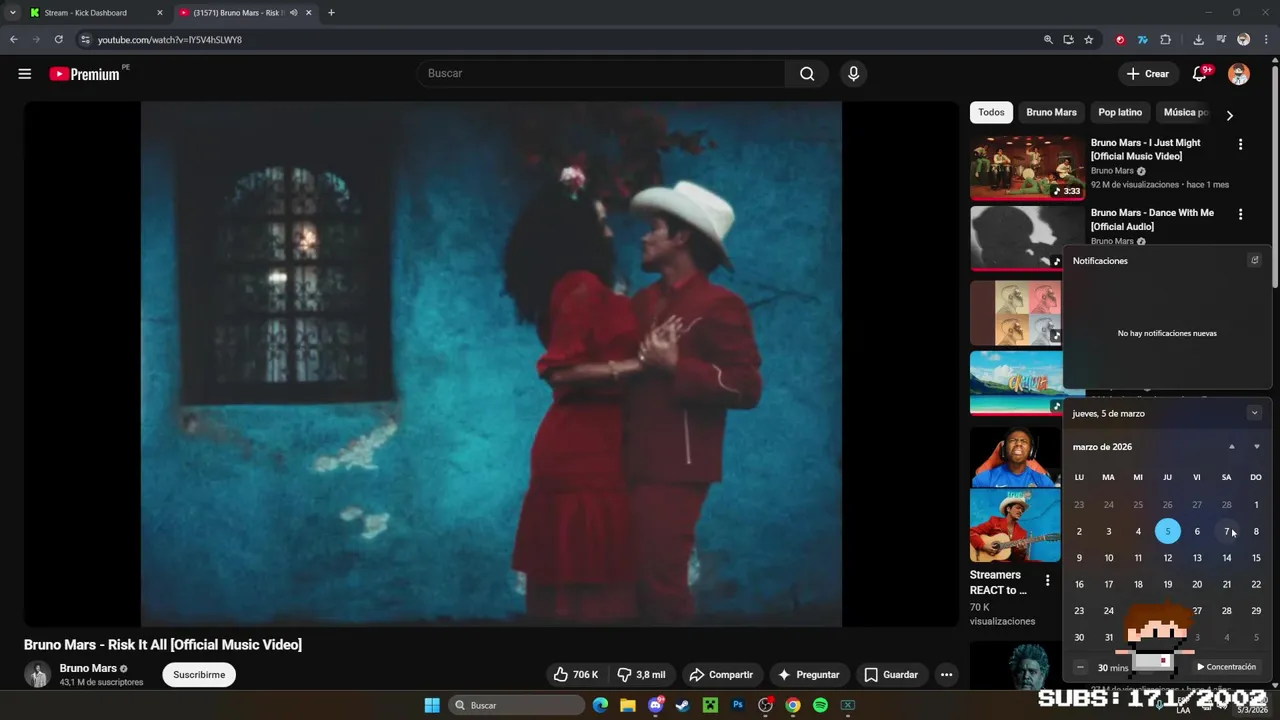Open Steam from taskbar
This screenshot has height=720, width=1280.
[683, 705]
